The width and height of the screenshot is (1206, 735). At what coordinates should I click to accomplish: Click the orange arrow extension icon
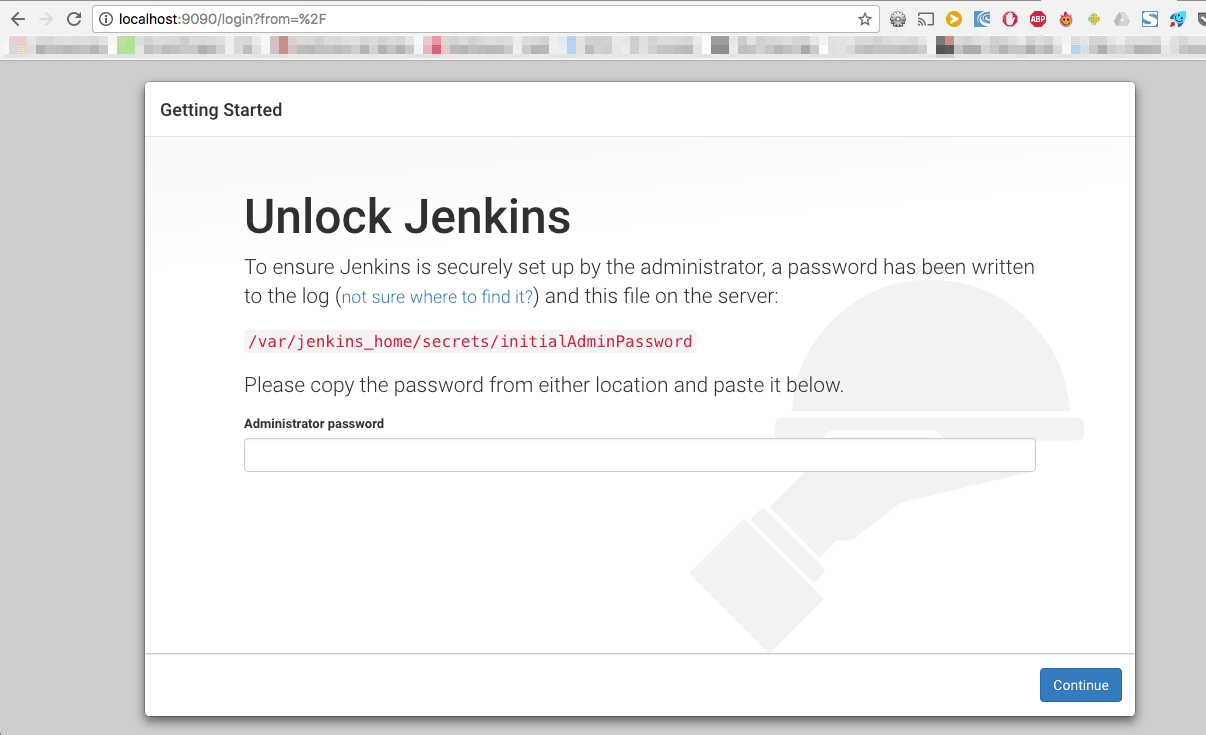(954, 19)
